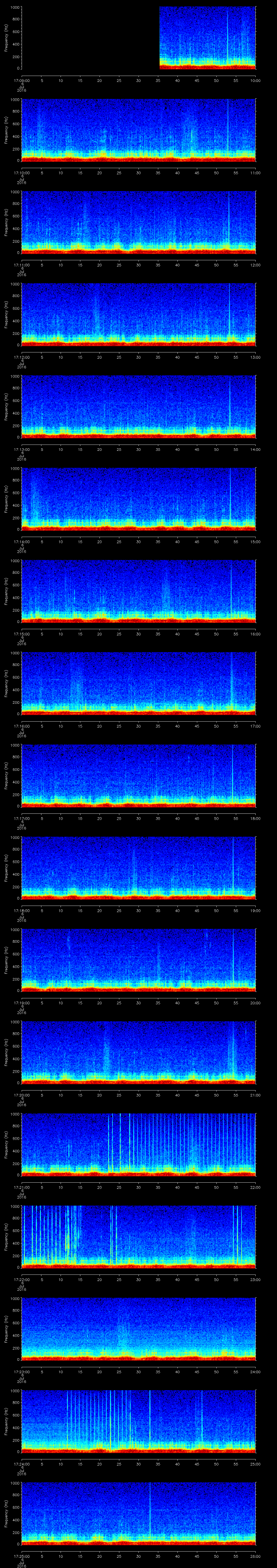Select the 17:22:00 spectrogram panel
This screenshot has height=1568, width=277.
point(139,1236)
